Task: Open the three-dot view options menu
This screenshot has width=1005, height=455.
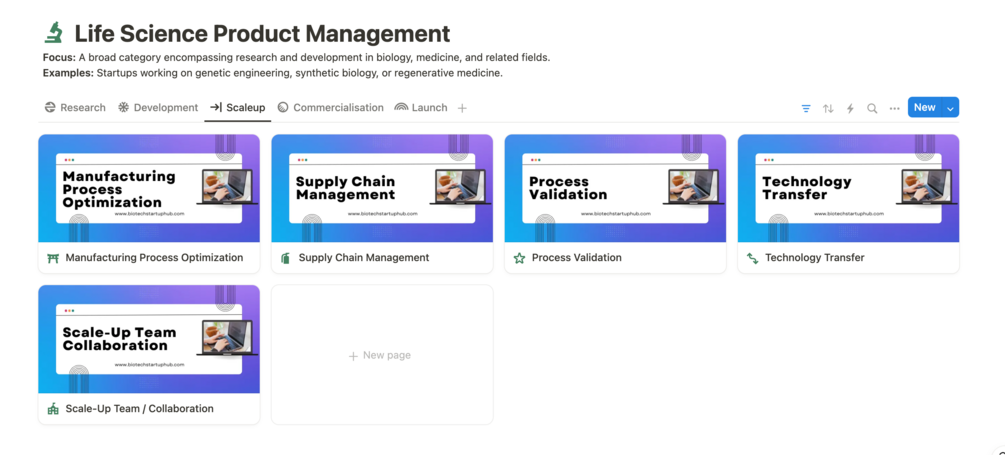Action: click(x=894, y=108)
